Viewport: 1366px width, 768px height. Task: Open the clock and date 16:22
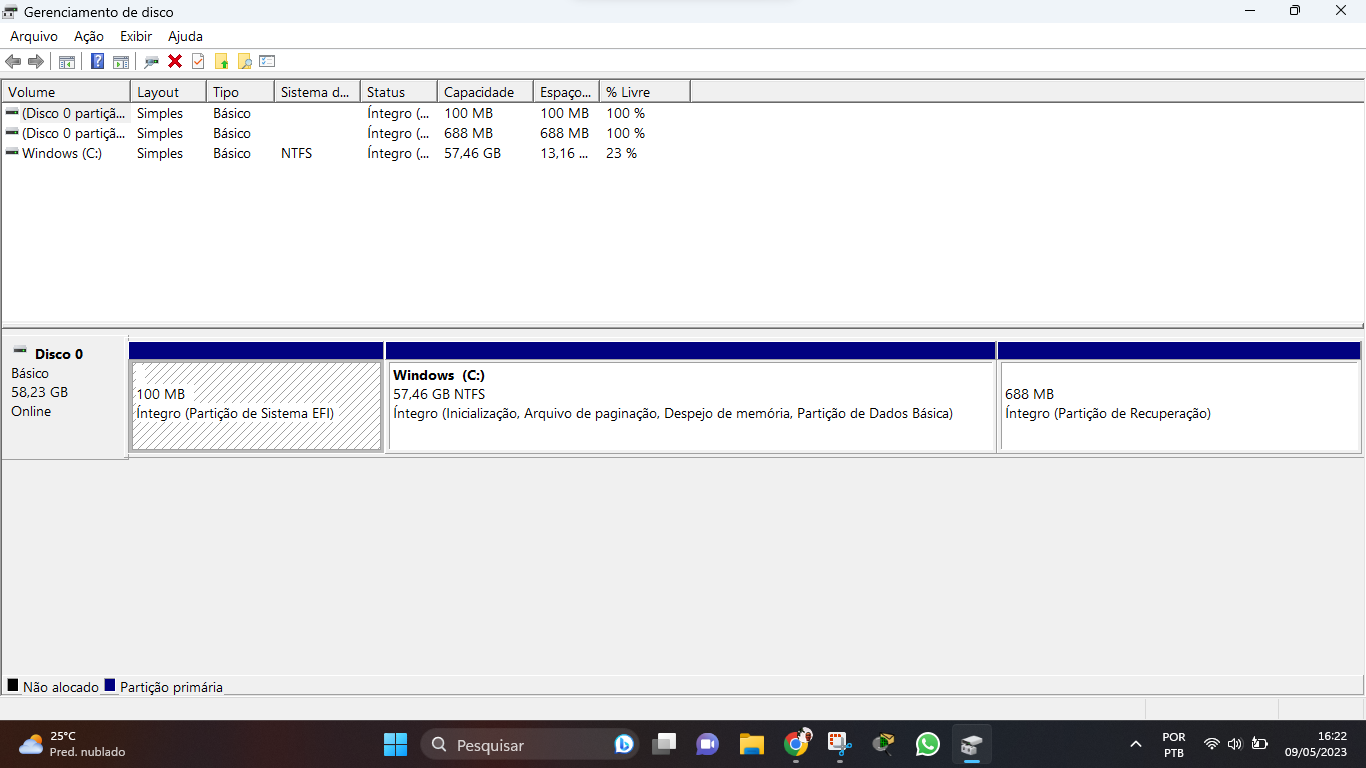click(x=1316, y=744)
